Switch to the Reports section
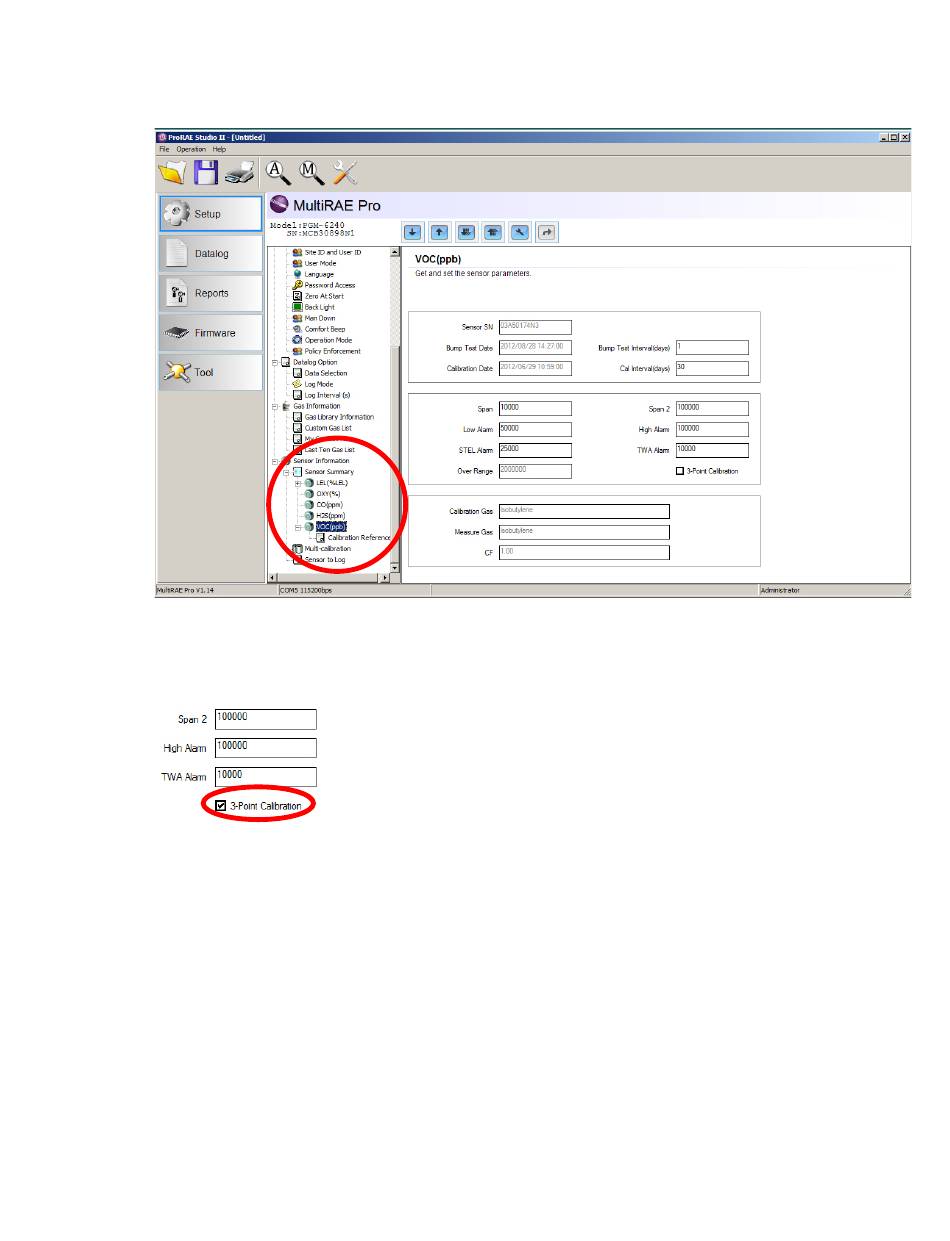This screenshot has width=950, height=1241. pos(210,293)
